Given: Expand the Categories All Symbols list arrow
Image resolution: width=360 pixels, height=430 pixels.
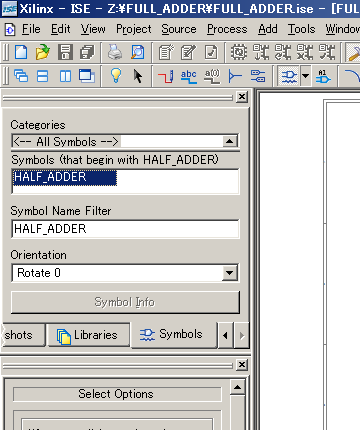Looking at the screenshot, I should point(229,141).
